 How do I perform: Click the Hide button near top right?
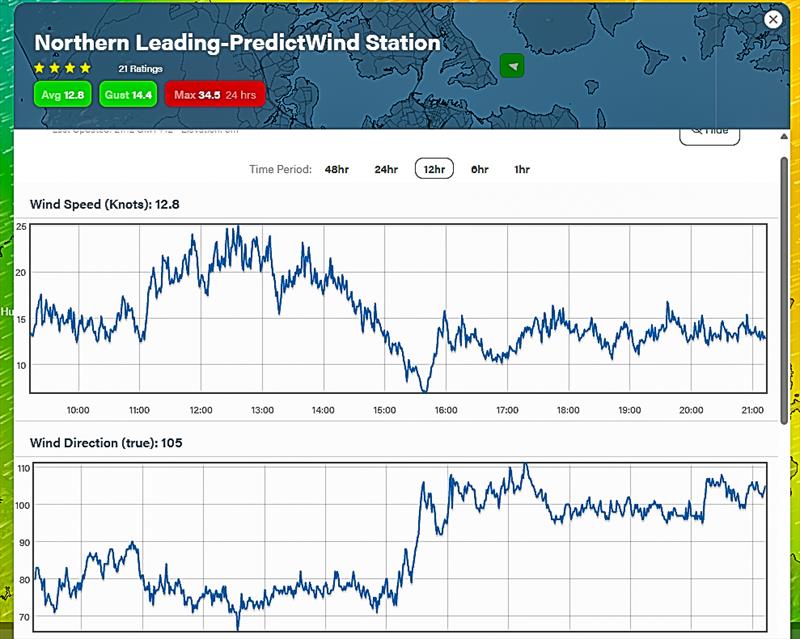click(x=710, y=136)
